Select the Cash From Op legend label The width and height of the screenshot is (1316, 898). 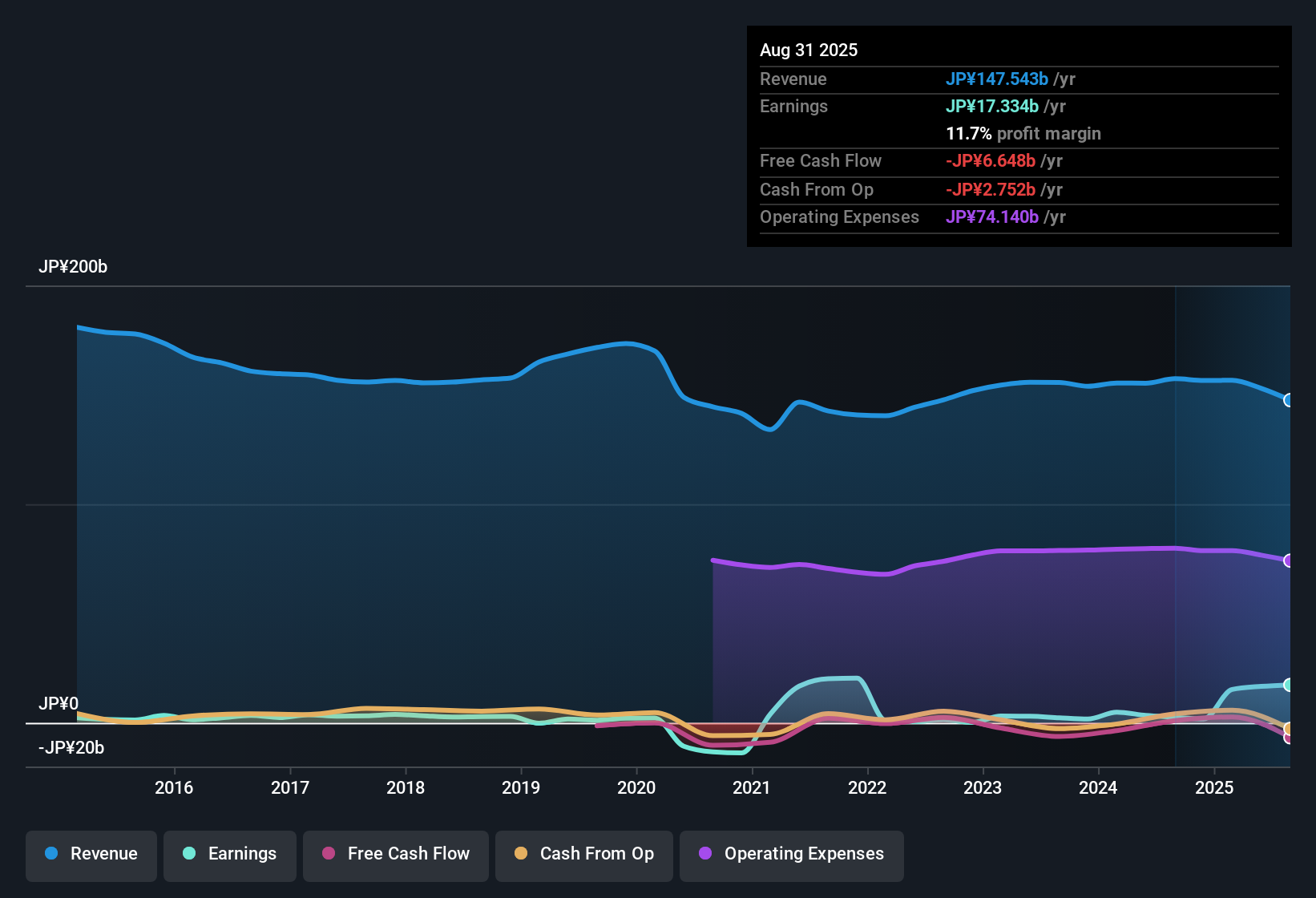click(596, 854)
